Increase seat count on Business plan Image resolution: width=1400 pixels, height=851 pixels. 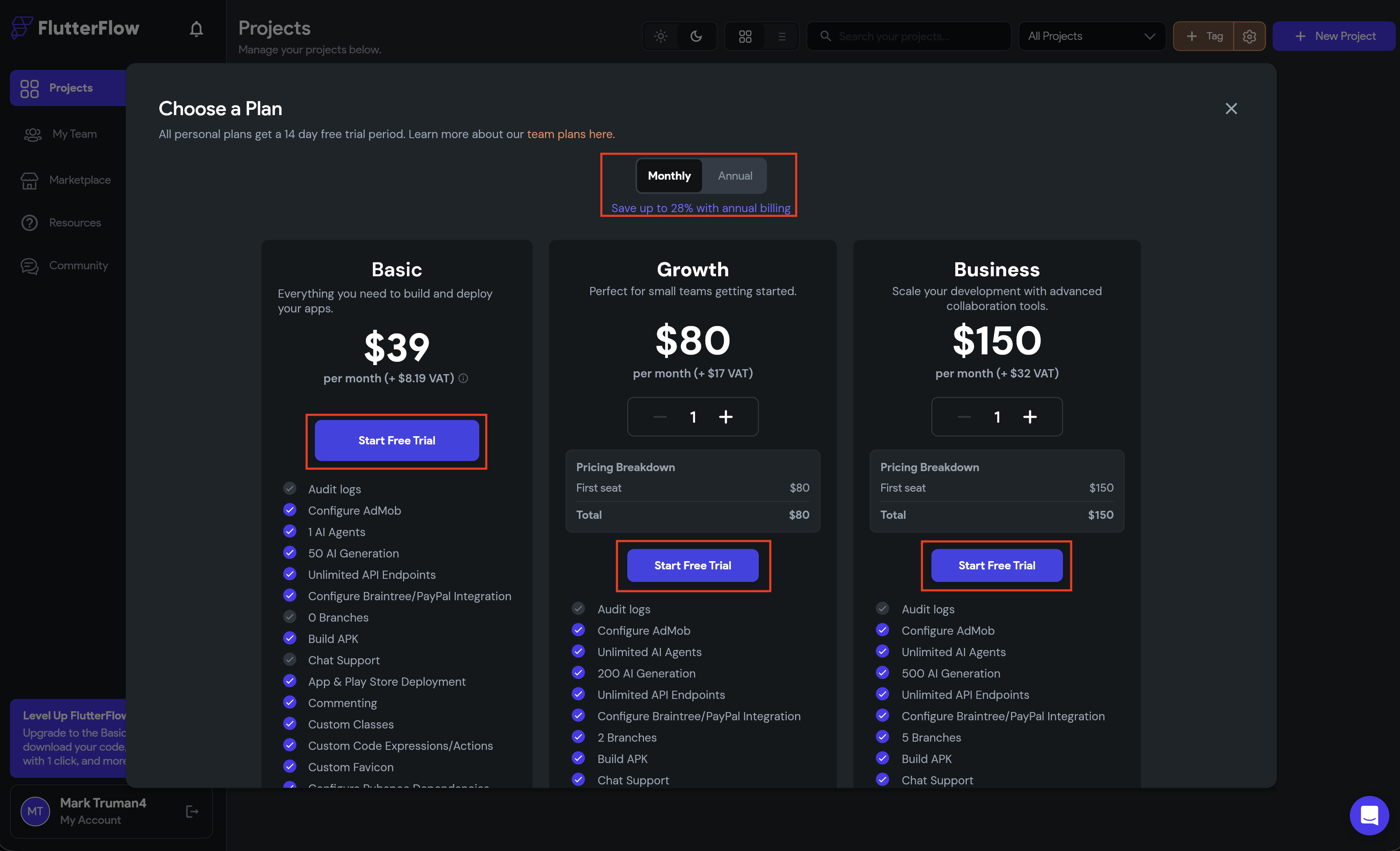1030,417
